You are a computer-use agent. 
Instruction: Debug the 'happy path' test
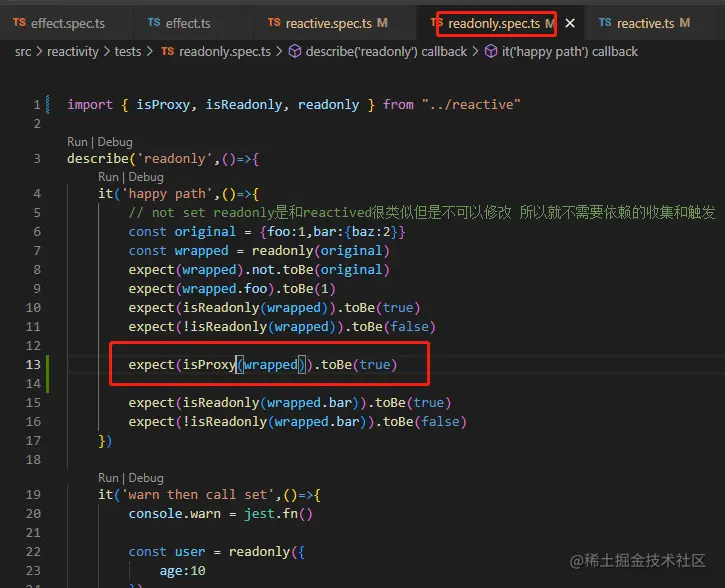146,177
